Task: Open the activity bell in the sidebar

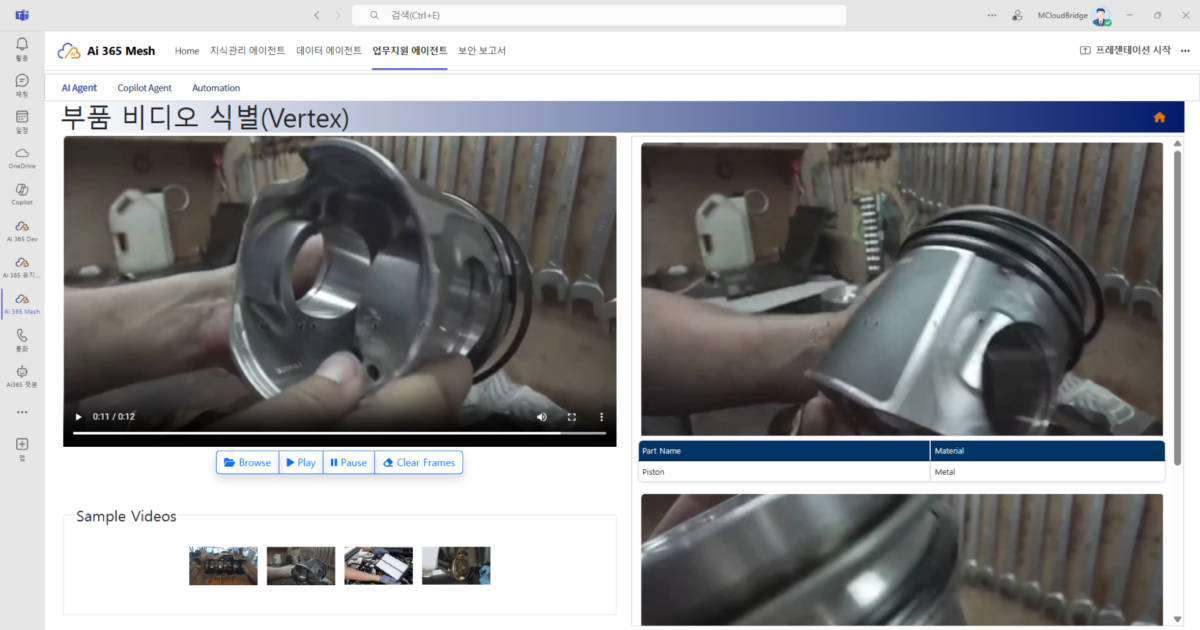Action: pos(22,47)
